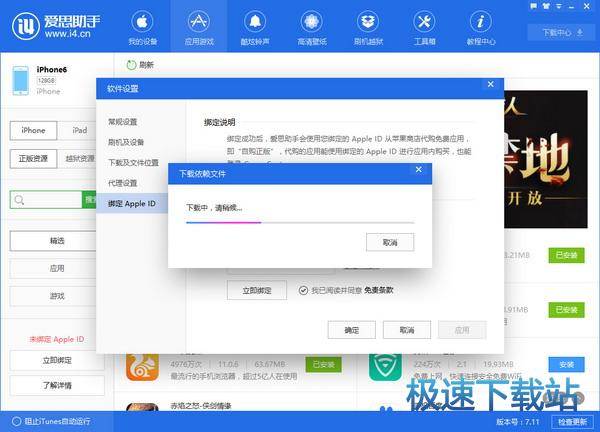This screenshot has height=432, width=600.
Task: Open 酷炫铃声 ringtones section
Action: [255, 28]
